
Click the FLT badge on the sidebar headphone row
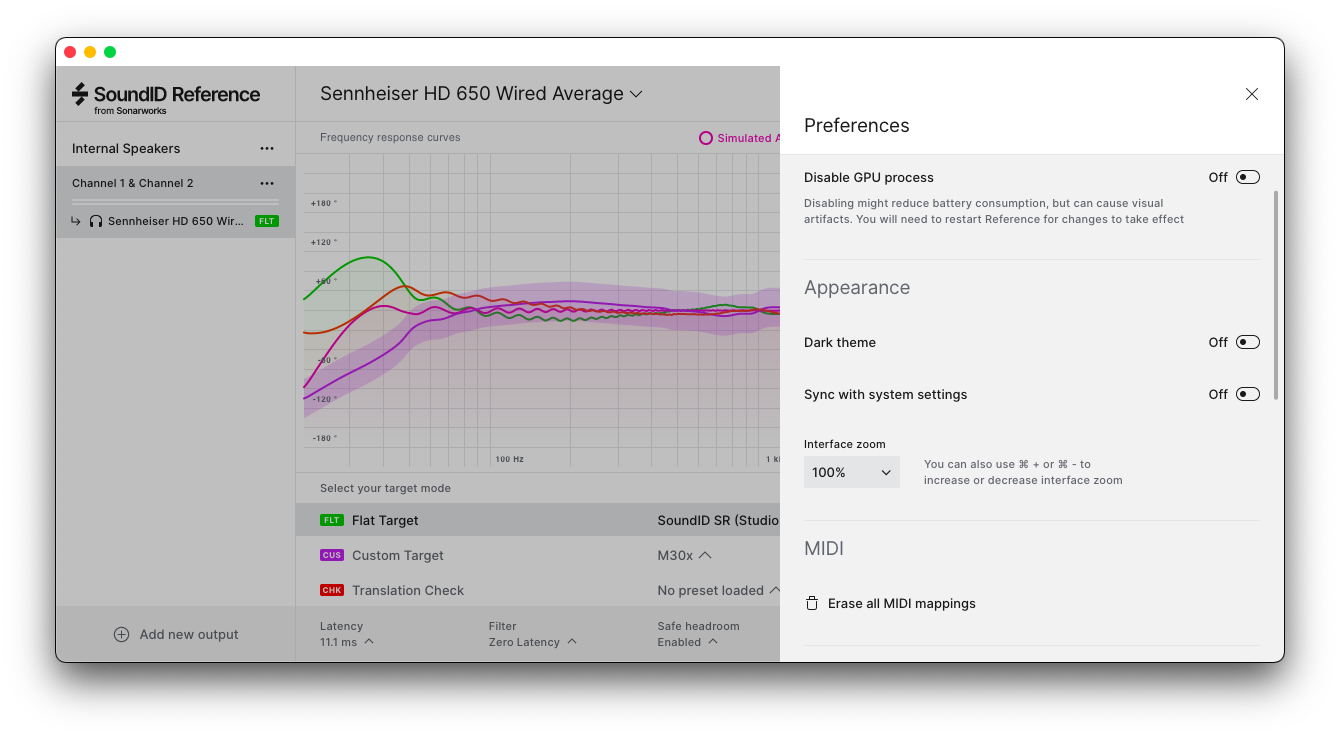coord(266,221)
